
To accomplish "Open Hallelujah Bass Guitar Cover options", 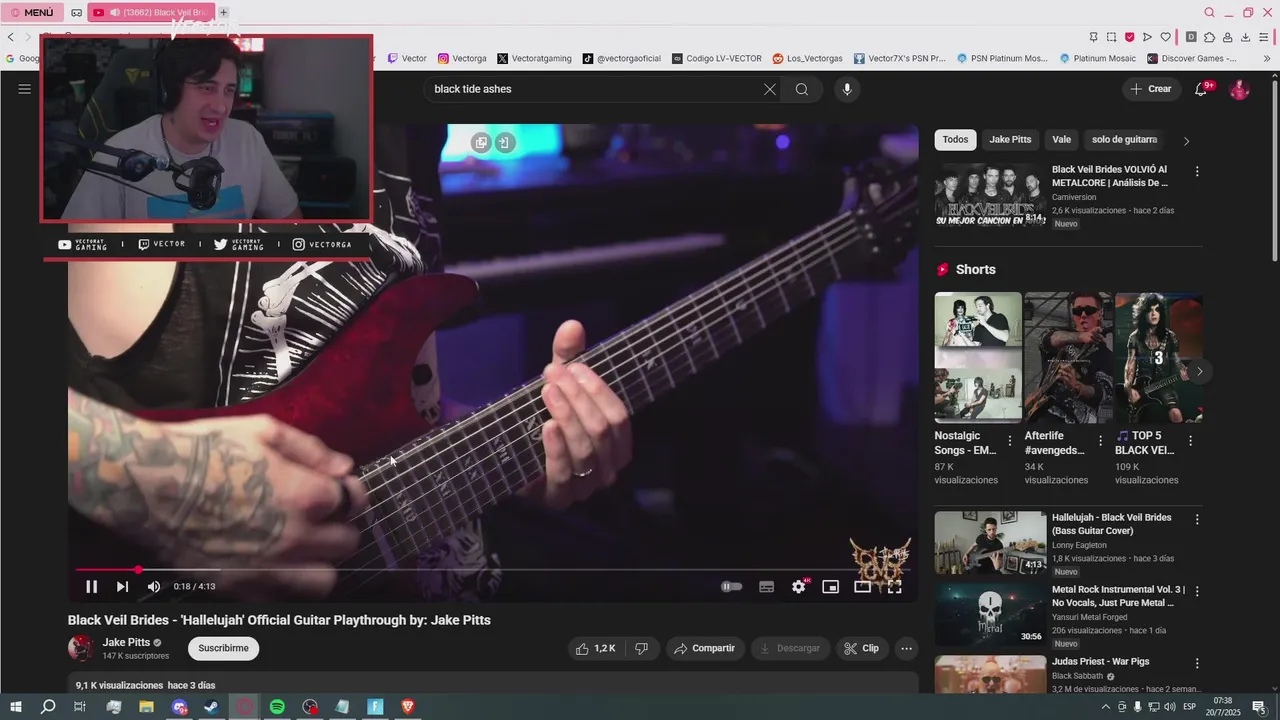I will pyautogui.click(x=1197, y=520).
